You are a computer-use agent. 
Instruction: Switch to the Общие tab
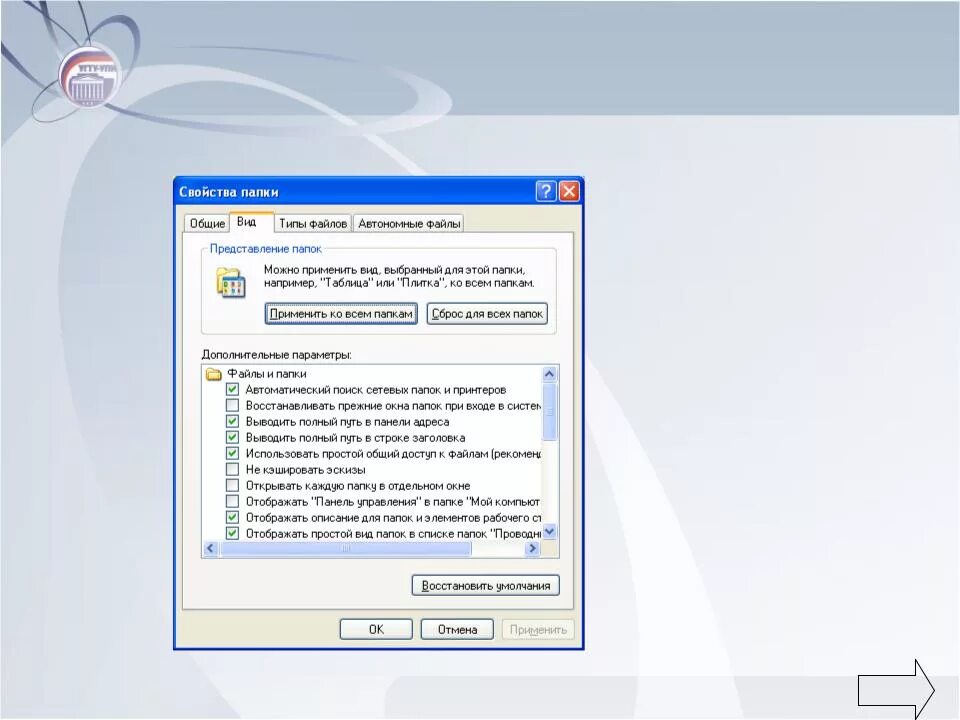pos(206,223)
